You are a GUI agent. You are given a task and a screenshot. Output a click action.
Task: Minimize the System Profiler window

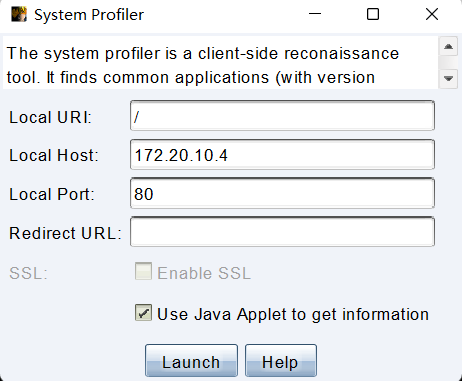click(x=315, y=14)
